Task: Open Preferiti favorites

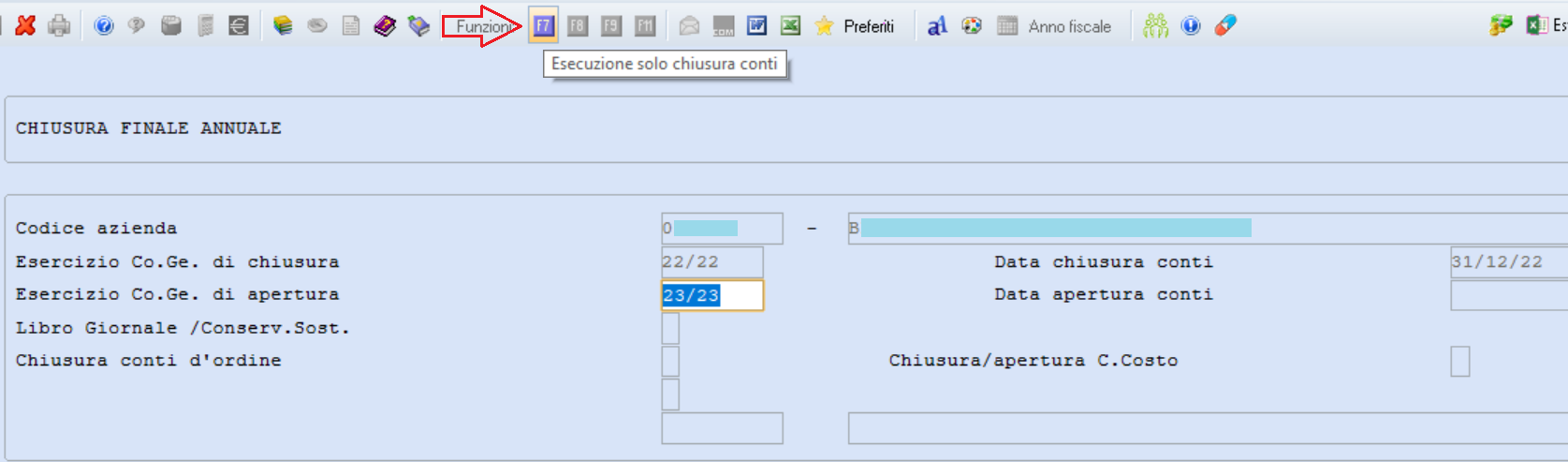Action: click(855, 26)
